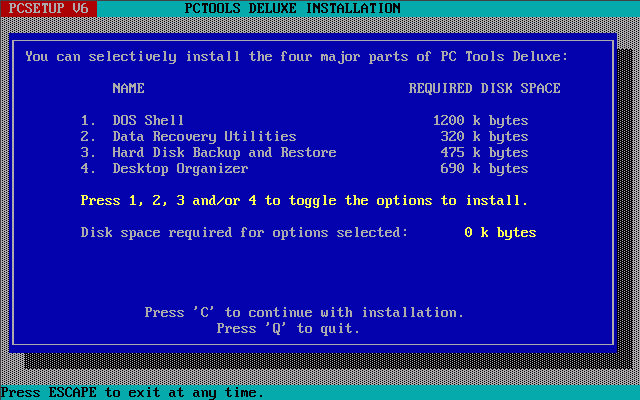Click the '0 k bytes' total value
This screenshot has height=400, width=640.
pyautogui.click(x=500, y=232)
